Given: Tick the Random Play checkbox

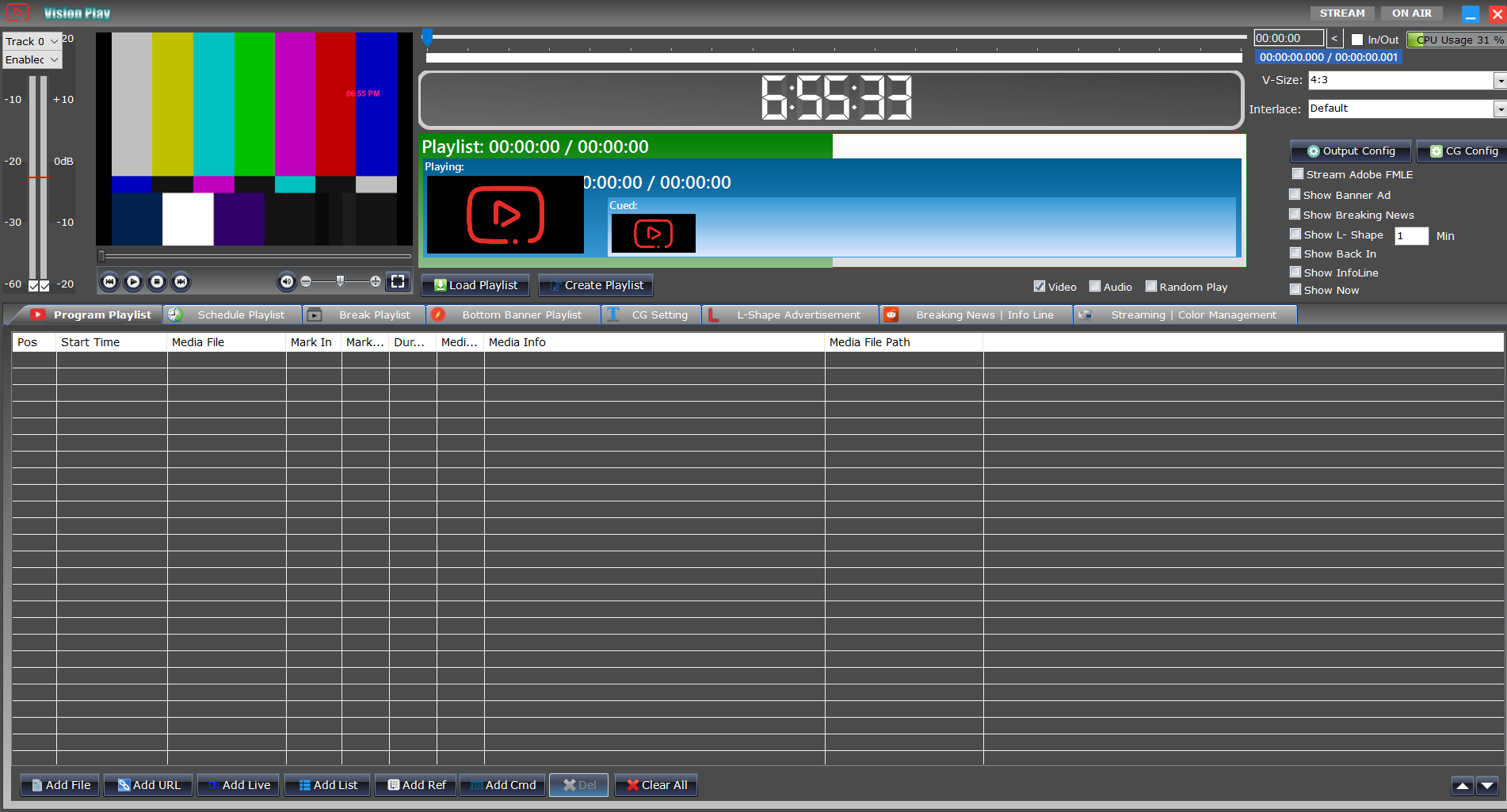Looking at the screenshot, I should (x=1151, y=287).
